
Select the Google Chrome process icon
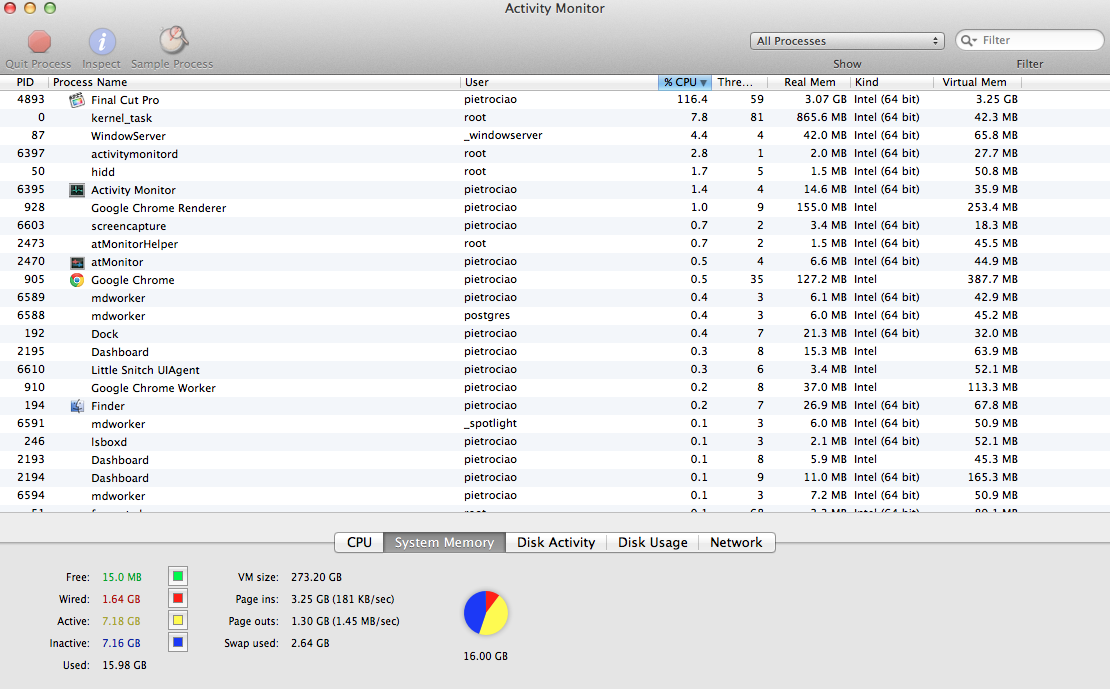76,280
